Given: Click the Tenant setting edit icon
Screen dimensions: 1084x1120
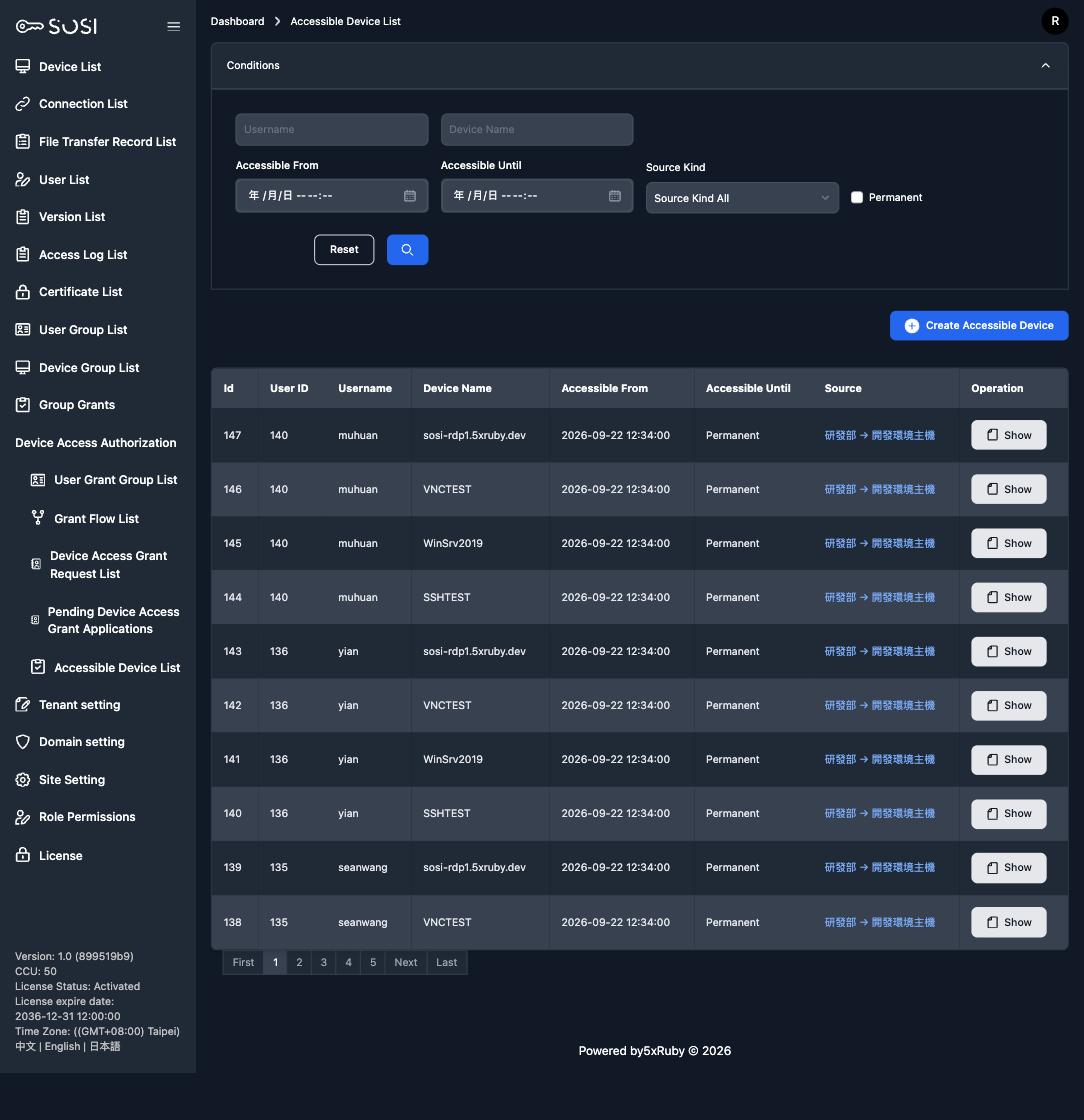Looking at the screenshot, I should [x=23, y=704].
